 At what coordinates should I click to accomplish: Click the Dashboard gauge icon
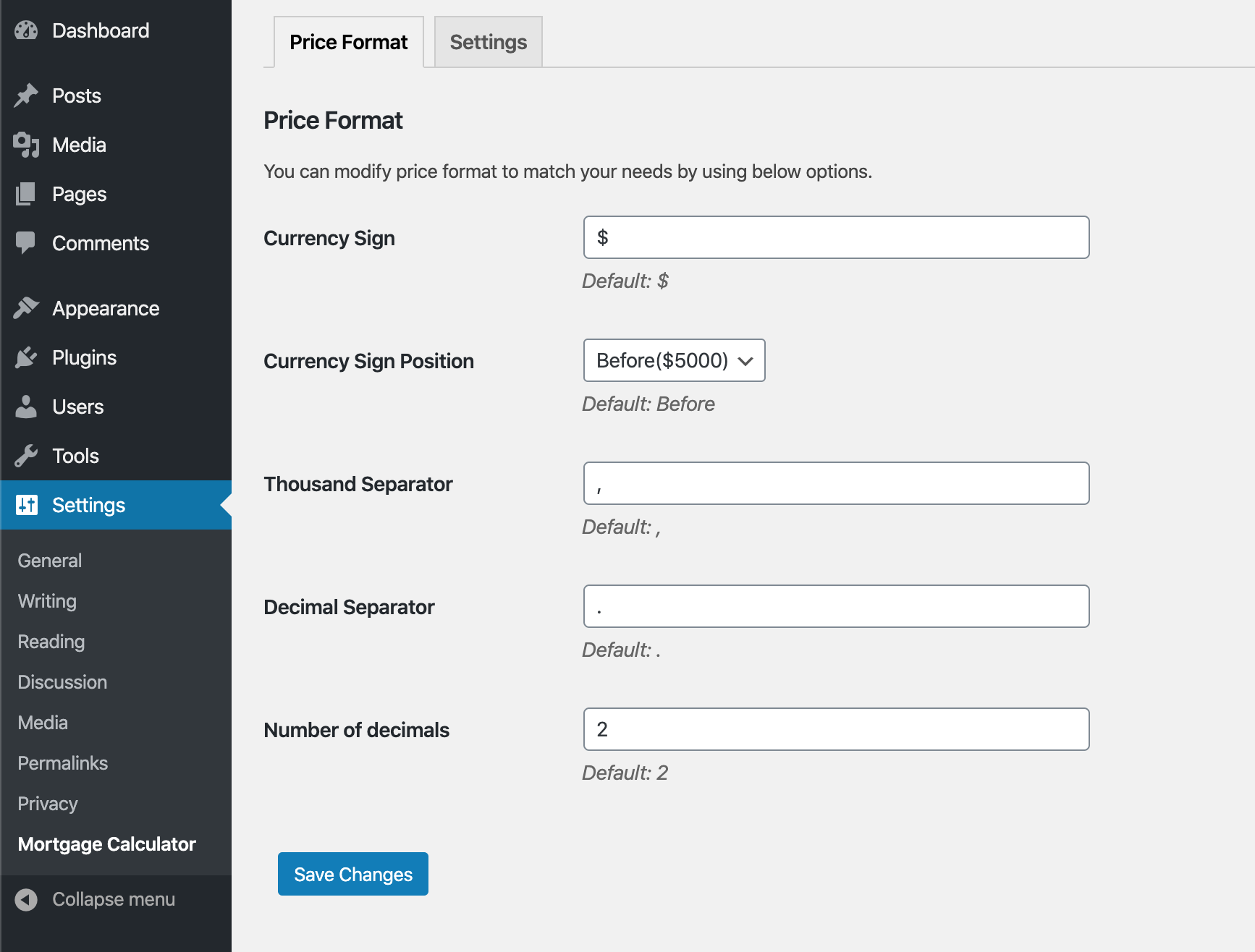pos(26,30)
